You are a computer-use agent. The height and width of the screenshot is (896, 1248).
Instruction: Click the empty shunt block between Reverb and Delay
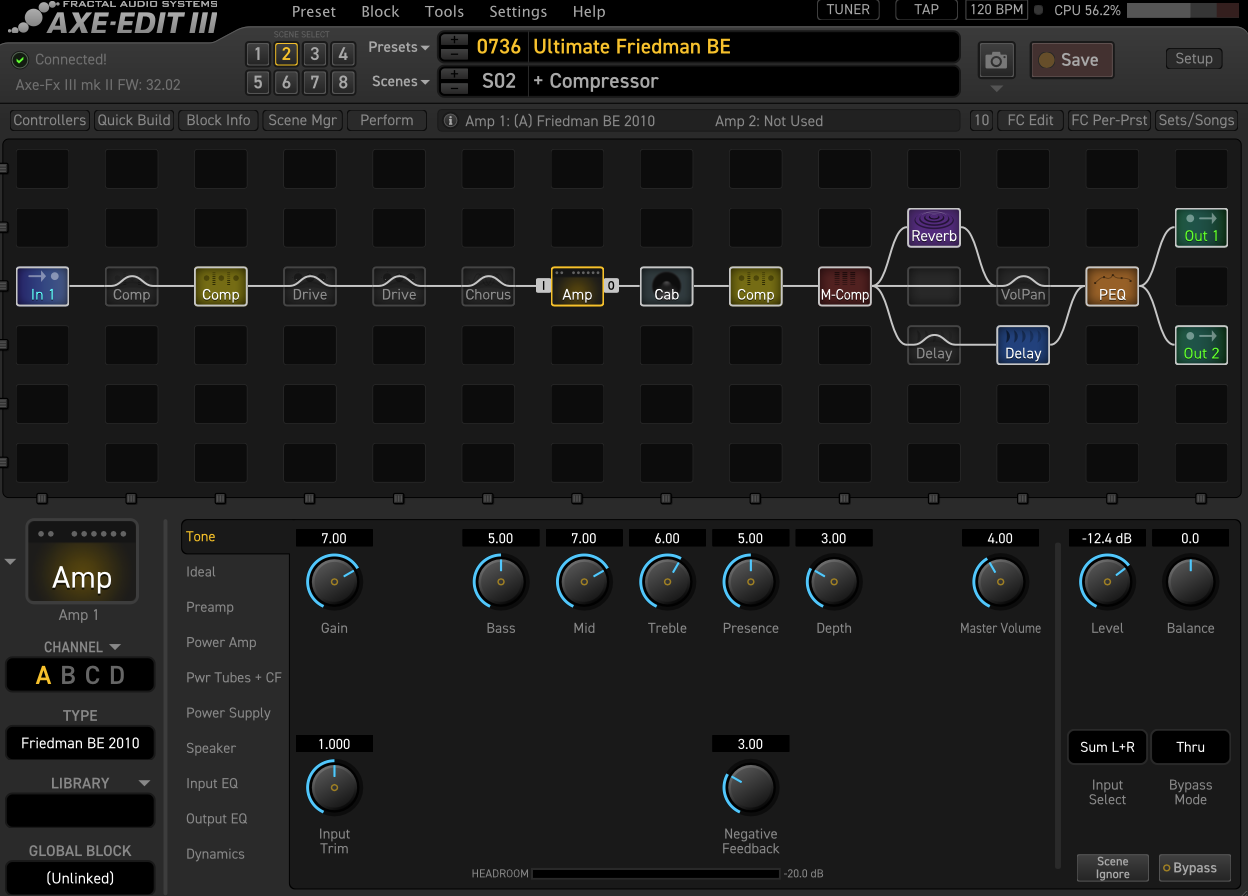tap(934, 286)
